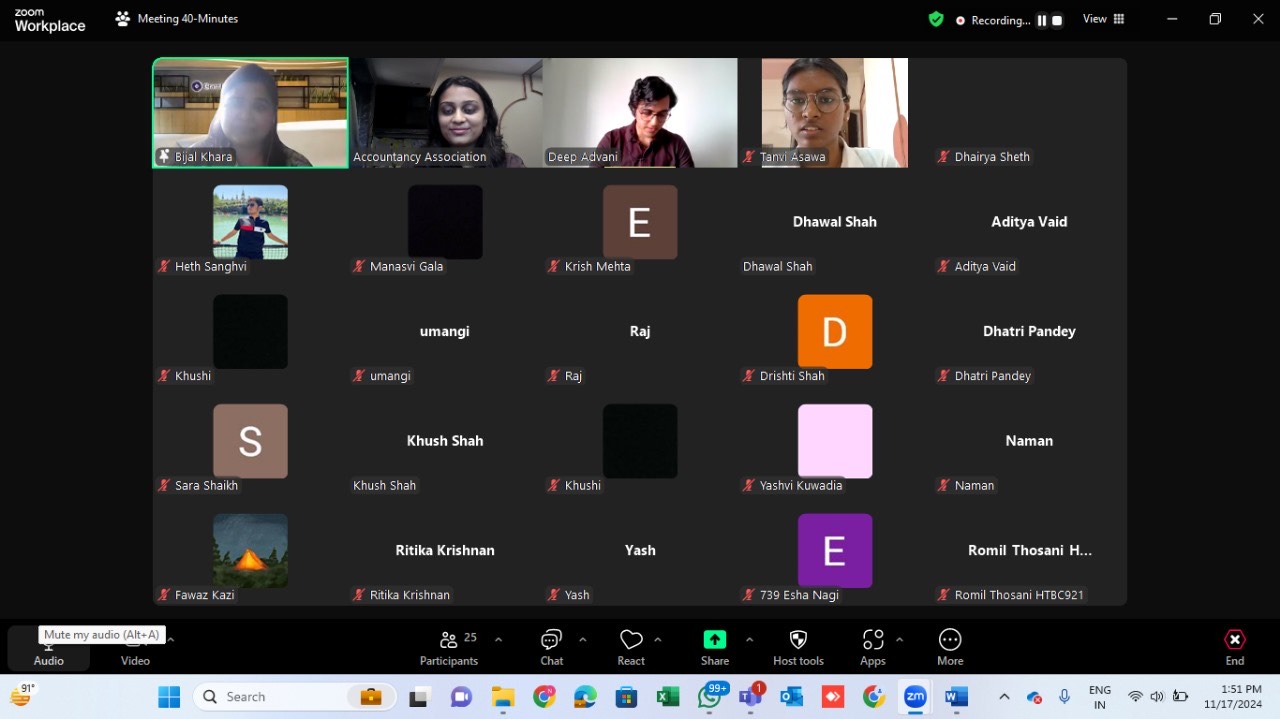The image size is (1280, 719).
Task: Click the green encryption shield icon
Action: [x=936, y=19]
